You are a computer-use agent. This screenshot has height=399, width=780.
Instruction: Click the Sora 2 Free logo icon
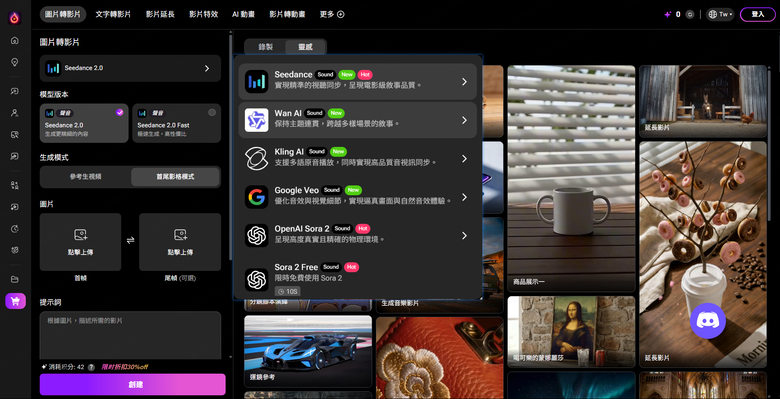257,279
